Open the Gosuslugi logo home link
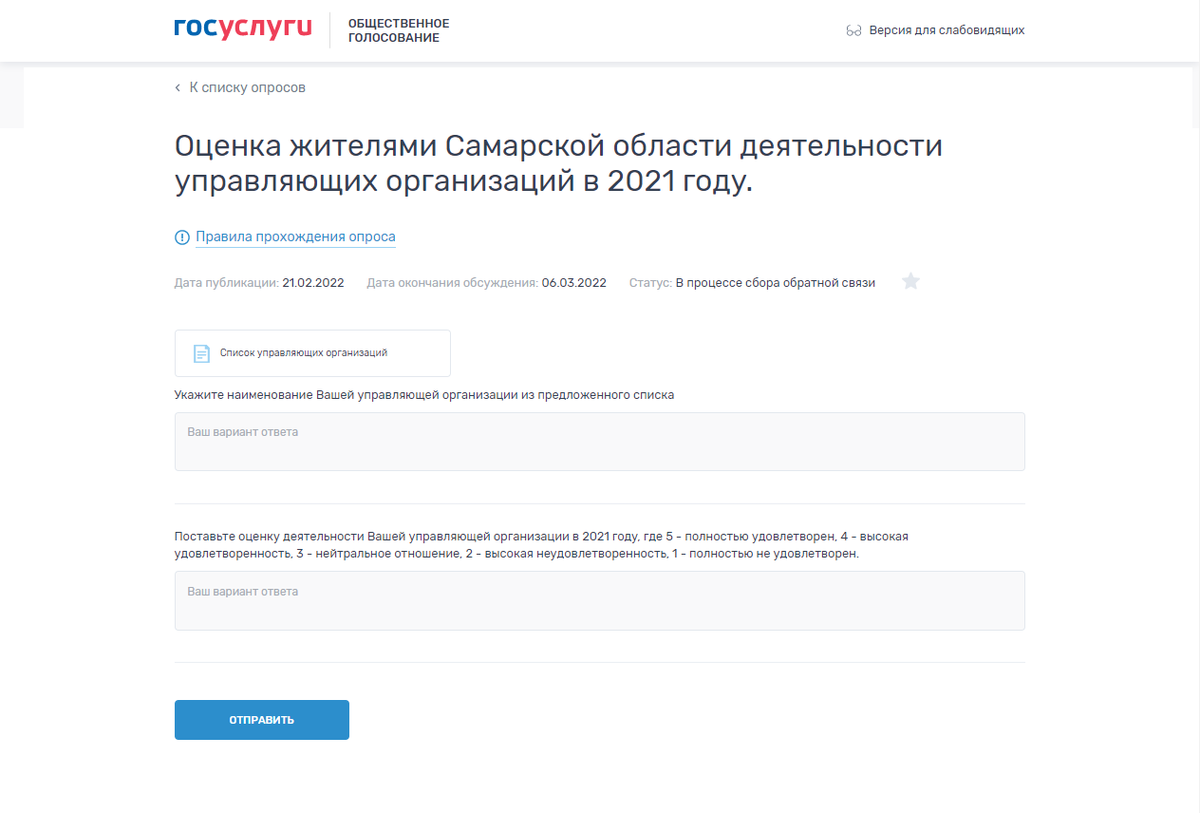 coord(243,29)
